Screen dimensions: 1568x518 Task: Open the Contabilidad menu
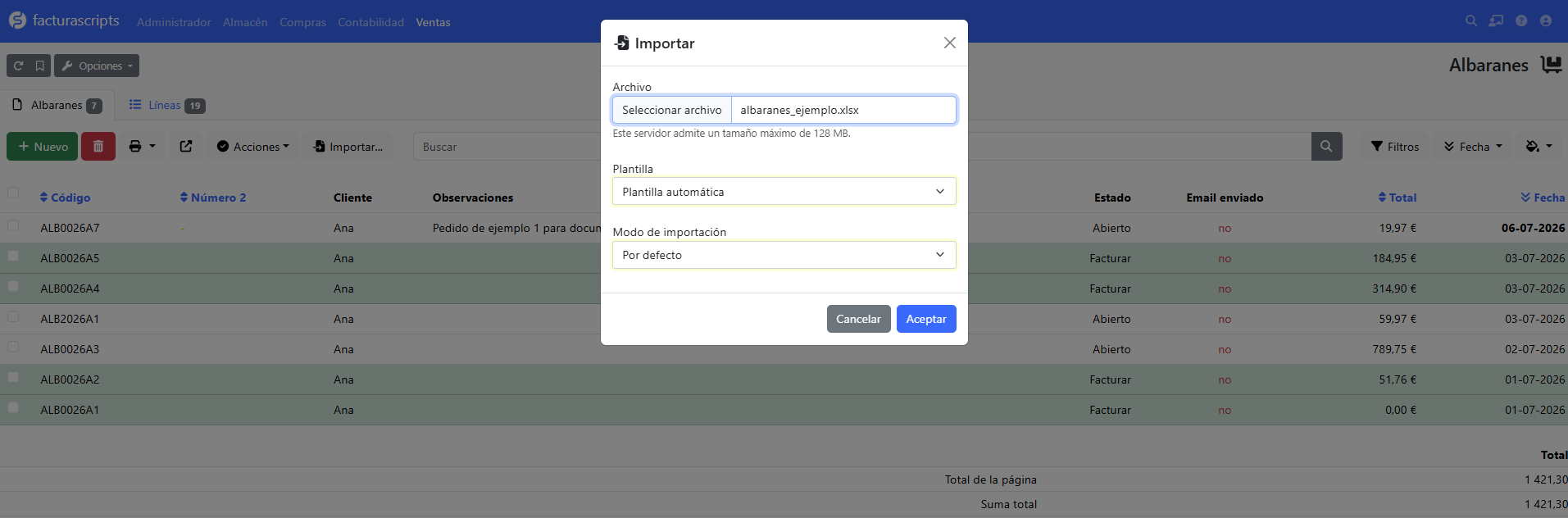tap(370, 22)
